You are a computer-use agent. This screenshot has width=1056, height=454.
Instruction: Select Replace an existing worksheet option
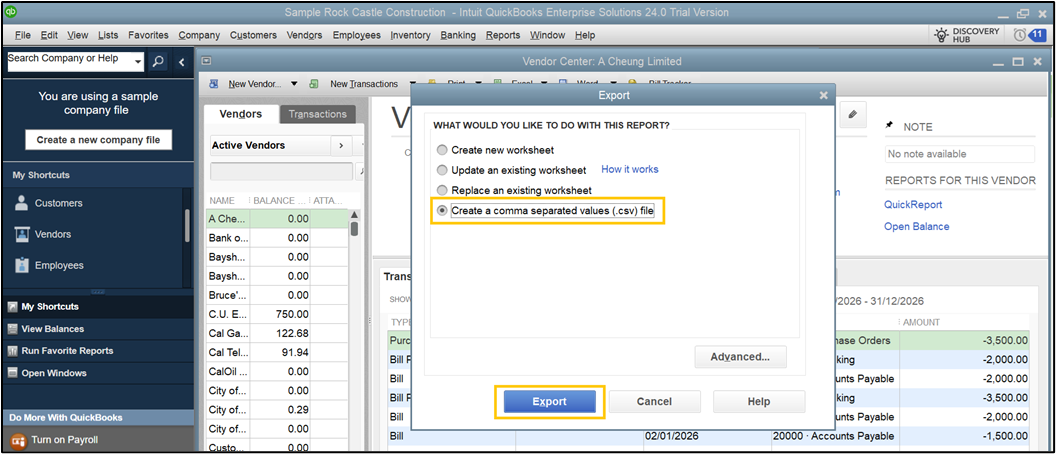(442, 190)
